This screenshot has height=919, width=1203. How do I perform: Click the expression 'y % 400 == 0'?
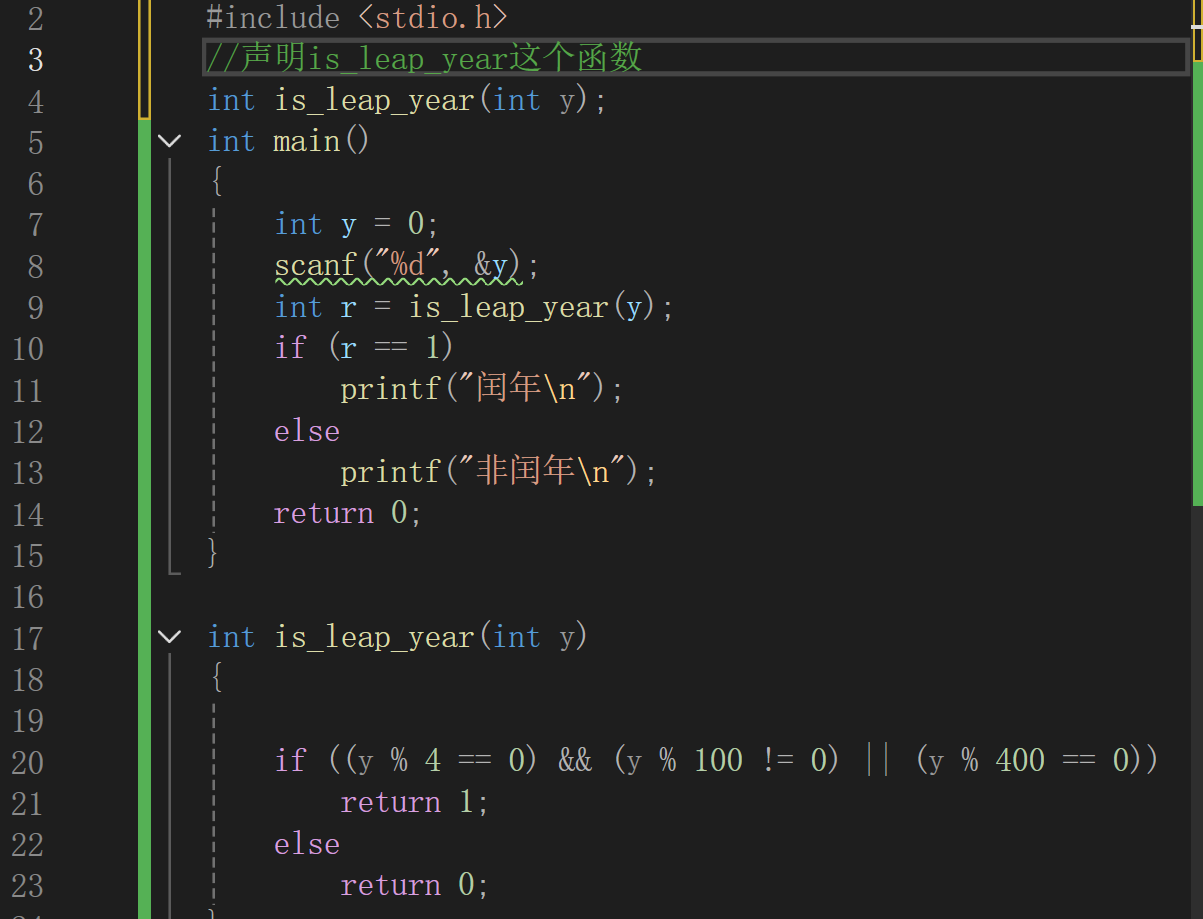point(1028,761)
